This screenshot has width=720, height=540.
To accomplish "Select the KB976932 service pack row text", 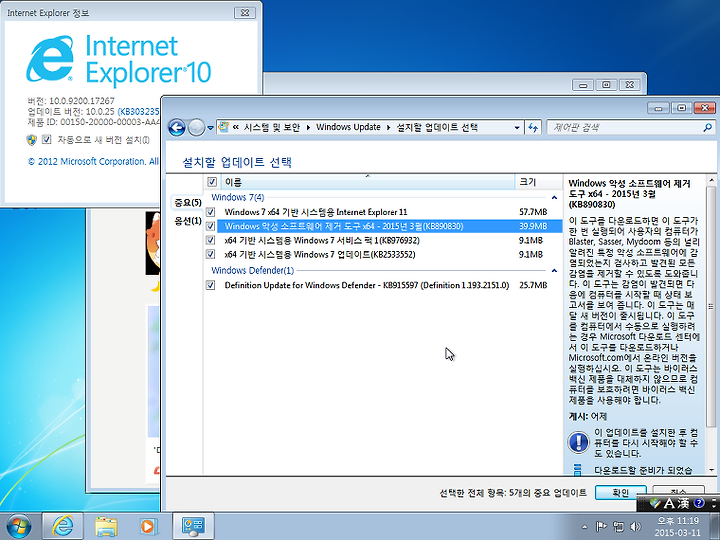I will [x=322, y=240].
